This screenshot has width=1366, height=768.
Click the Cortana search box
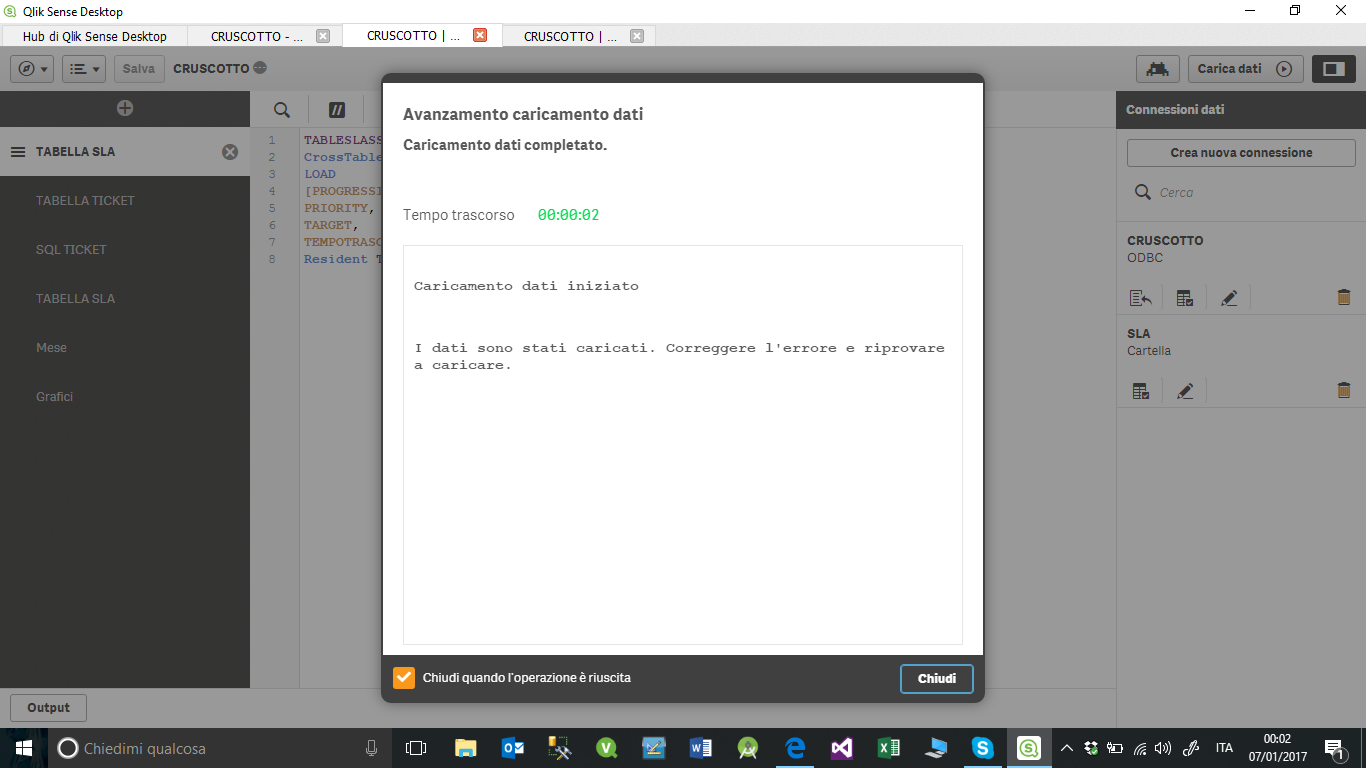220,748
